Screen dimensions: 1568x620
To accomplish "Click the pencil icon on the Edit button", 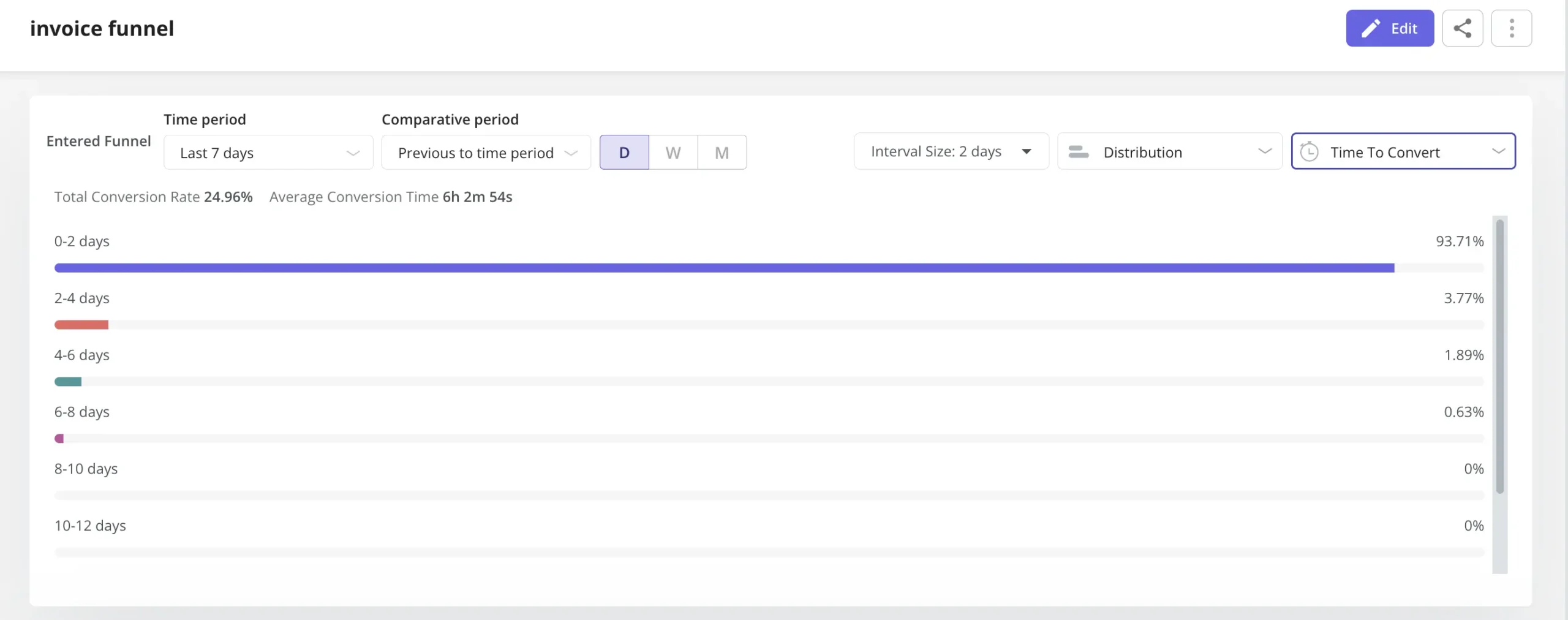I will click(1371, 28).
